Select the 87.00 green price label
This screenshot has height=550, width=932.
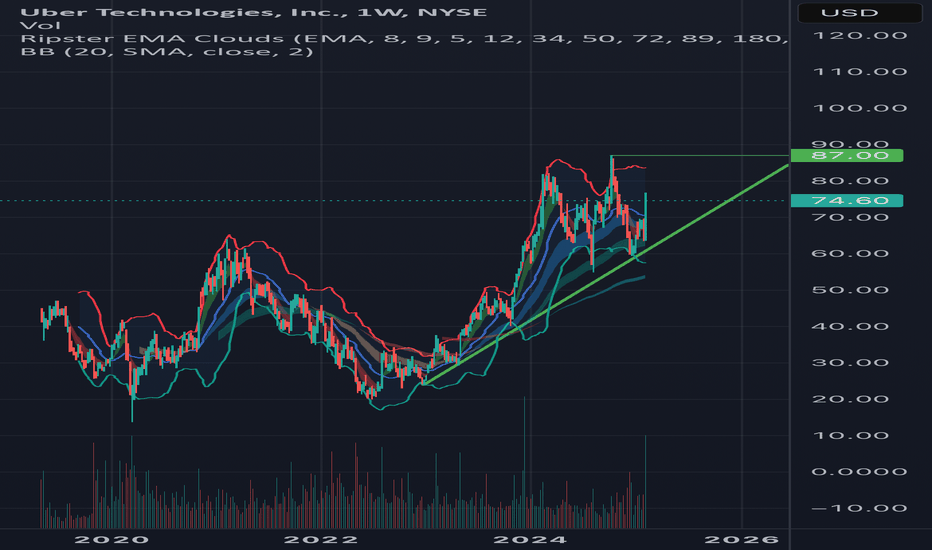pos(847,156)
